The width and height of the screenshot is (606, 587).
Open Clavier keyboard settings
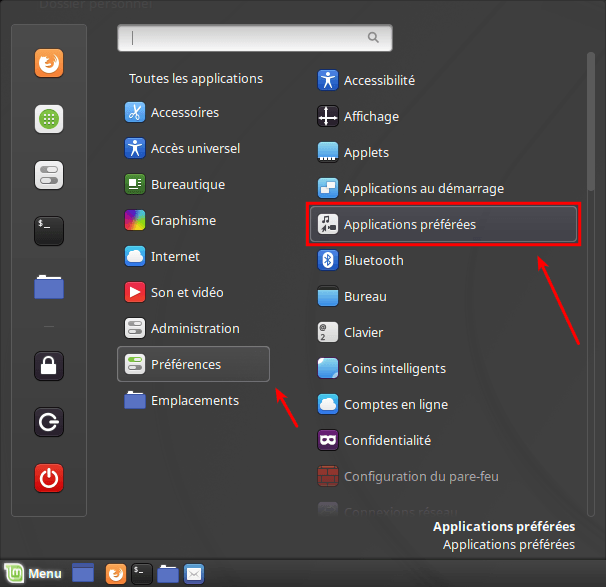coord(443,332)
